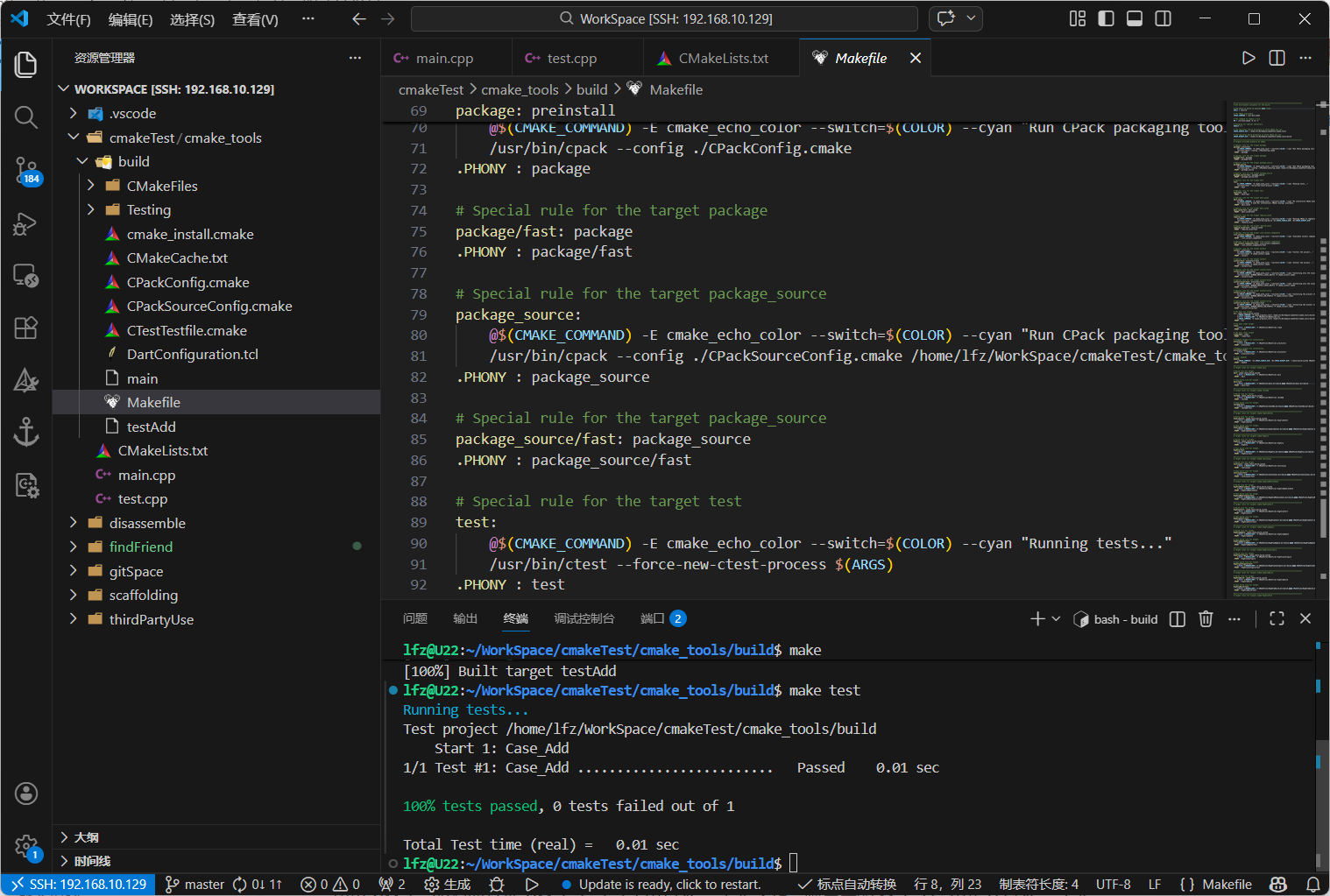Expand the .vscode folder
The image size is (1330, 896).
pyautogui.click(x=74, y=113)
